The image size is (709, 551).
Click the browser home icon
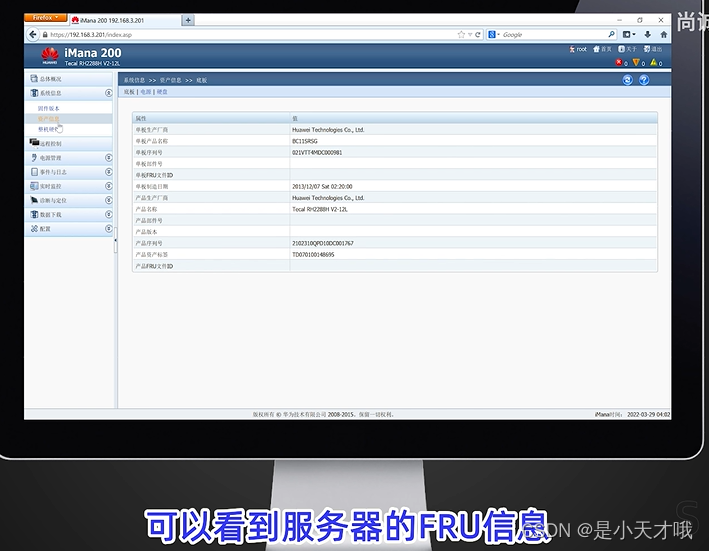(x=664, y=34)
